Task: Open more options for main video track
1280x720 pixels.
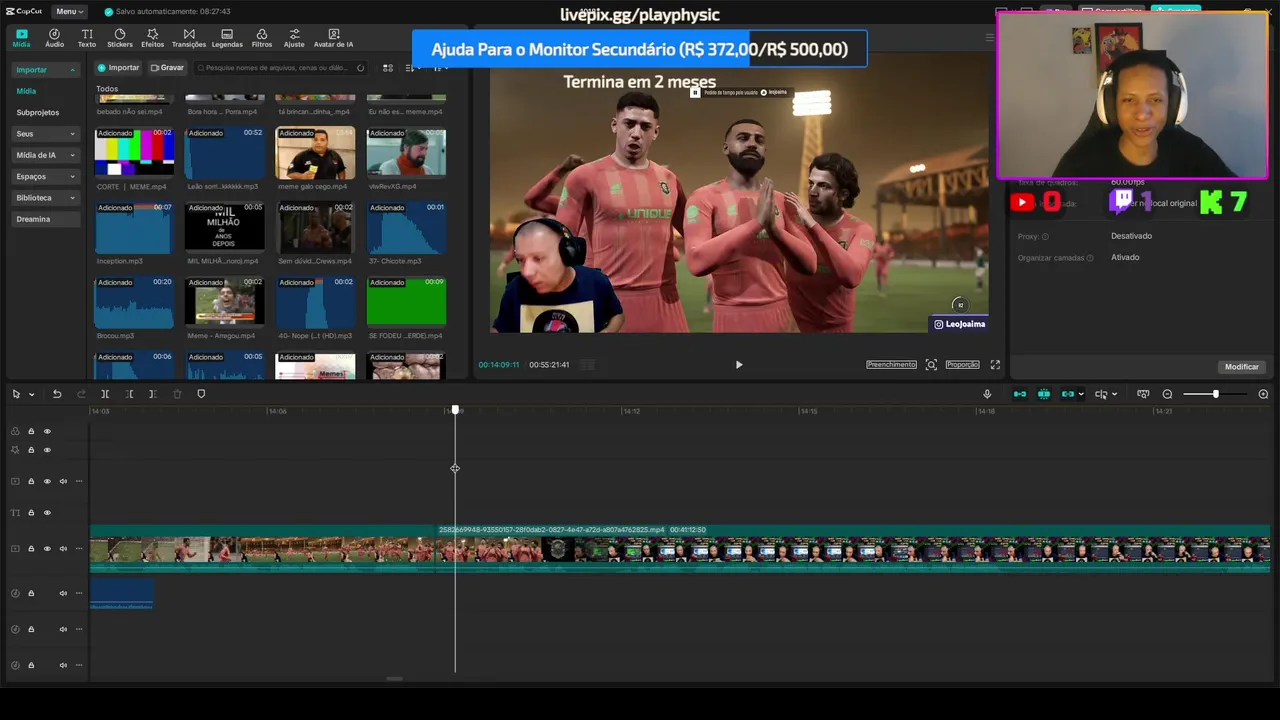Action: click(x=79, y=549)
